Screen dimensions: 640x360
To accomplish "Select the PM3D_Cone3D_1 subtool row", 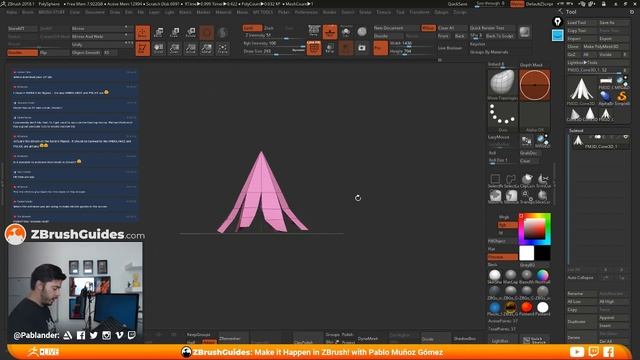I will point(600,142).
